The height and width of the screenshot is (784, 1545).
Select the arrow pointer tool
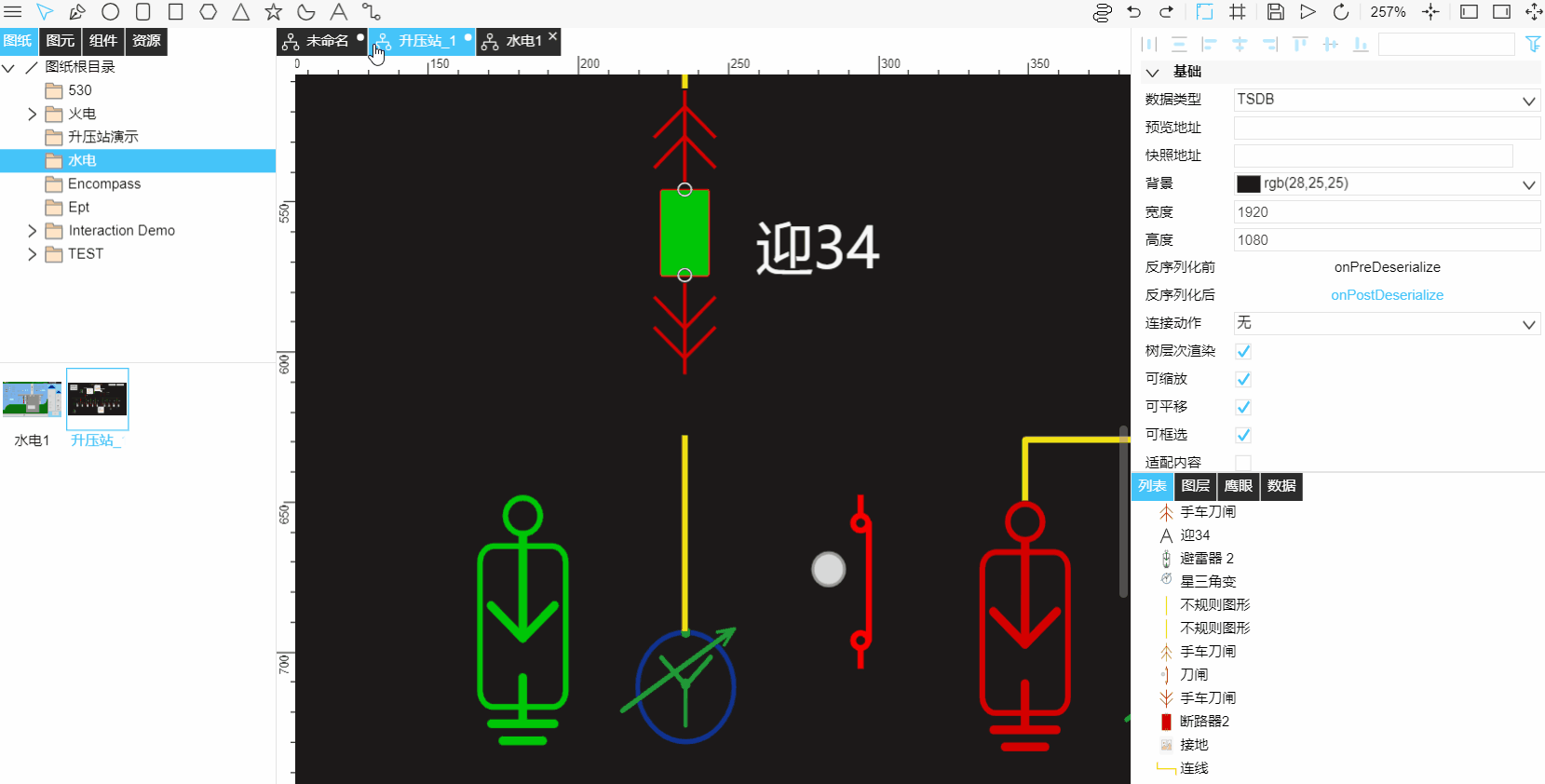click(45, 12)
